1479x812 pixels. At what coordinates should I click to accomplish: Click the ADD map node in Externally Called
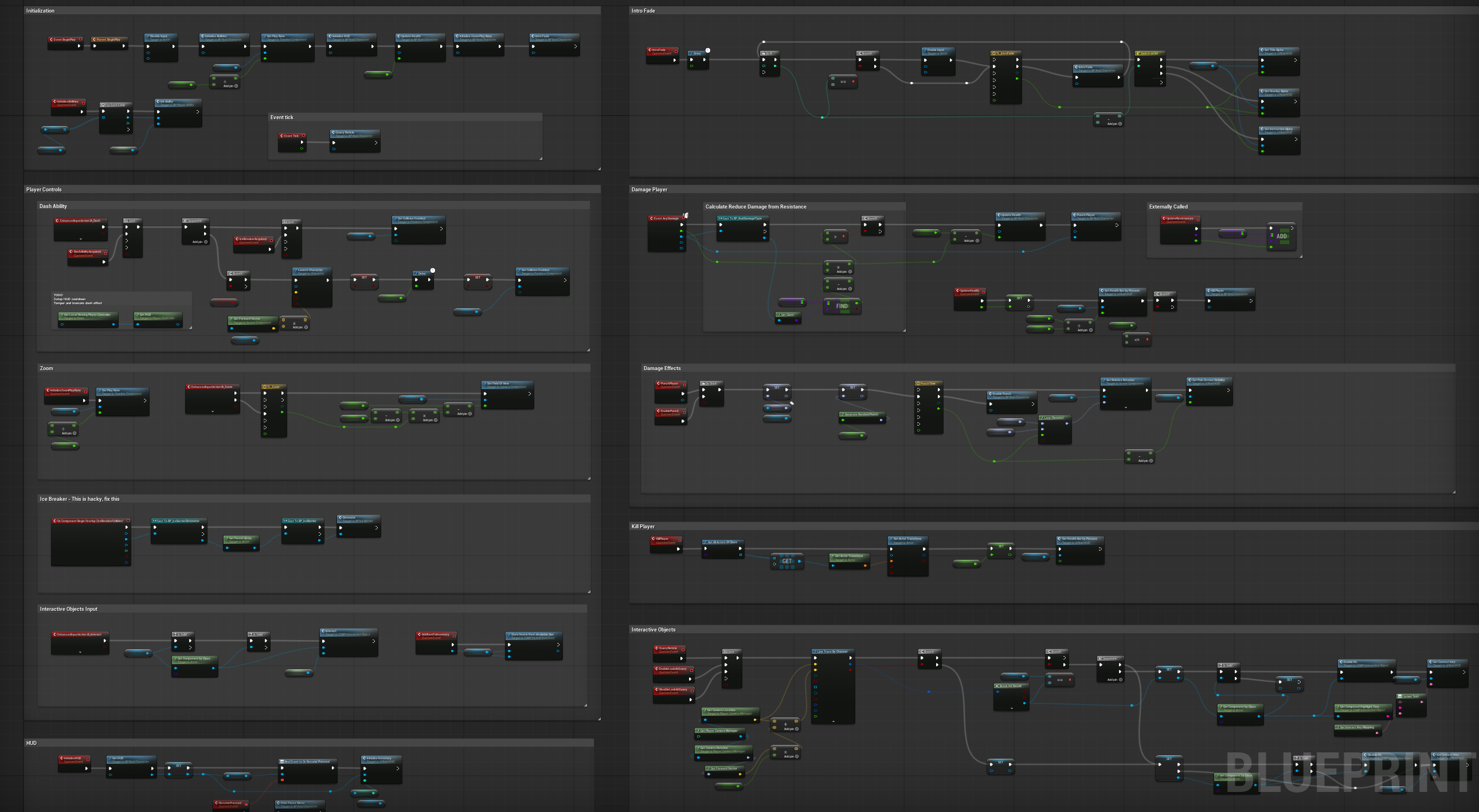click(x=1281, y=237)
